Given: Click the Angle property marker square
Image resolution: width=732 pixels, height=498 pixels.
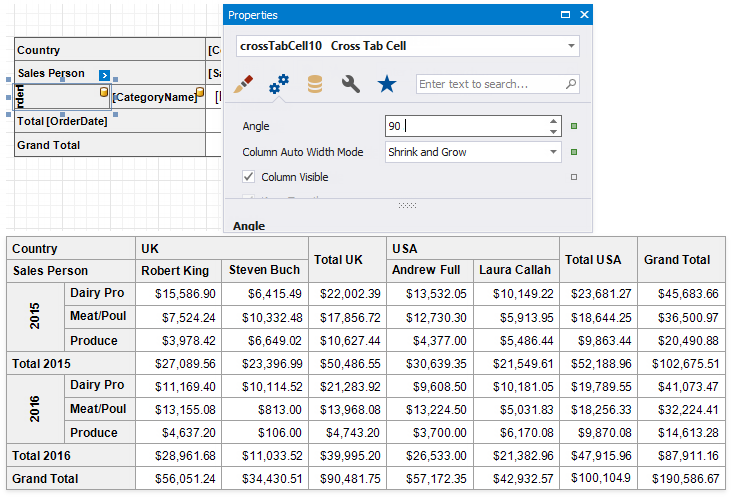Looking at the screenshot, I should pos(574,127).
